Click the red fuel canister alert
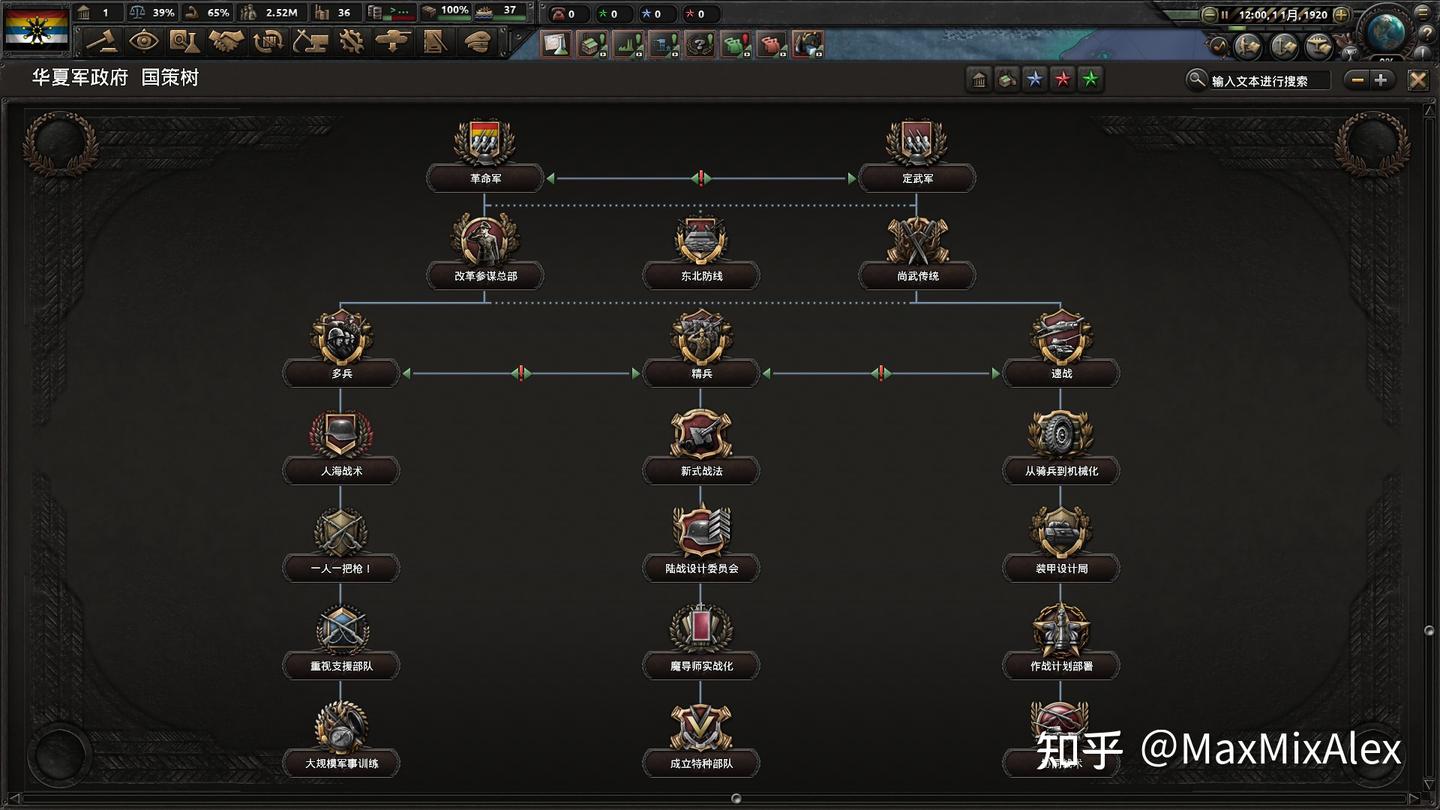Viewport: 1440px width, 810px height. click(772, 44)
